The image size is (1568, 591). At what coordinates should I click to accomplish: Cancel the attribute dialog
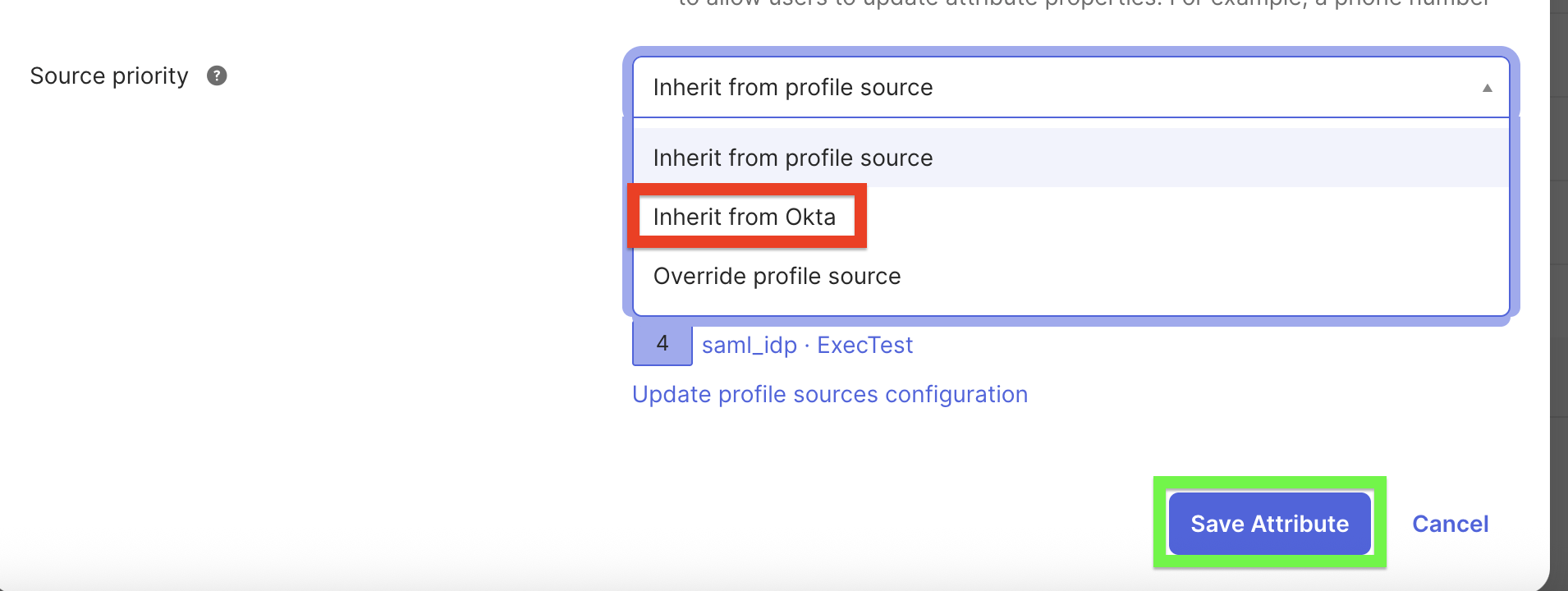[x=1450, y=524]
